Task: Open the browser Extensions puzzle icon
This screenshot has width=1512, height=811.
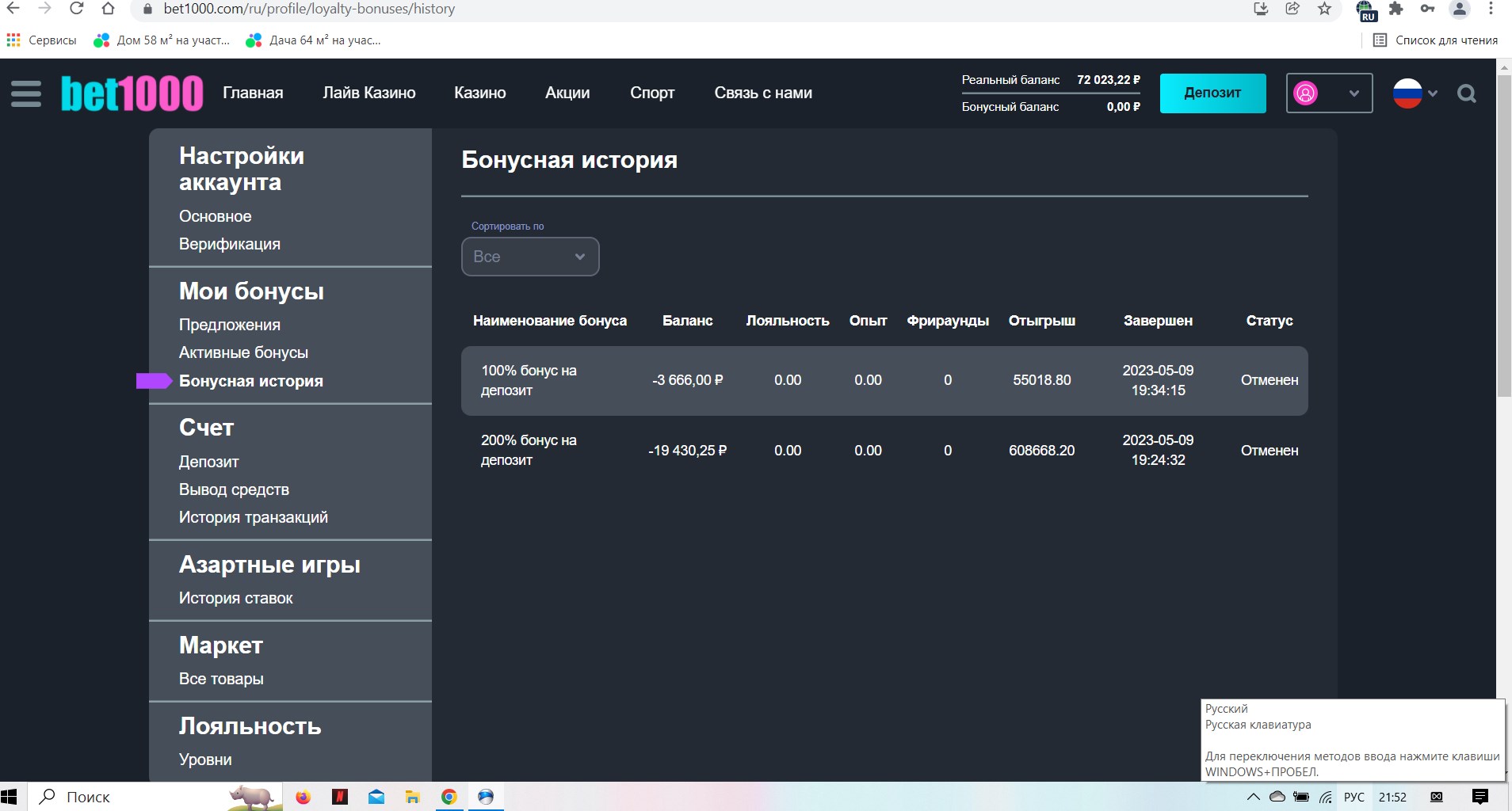Action: 1396,9
